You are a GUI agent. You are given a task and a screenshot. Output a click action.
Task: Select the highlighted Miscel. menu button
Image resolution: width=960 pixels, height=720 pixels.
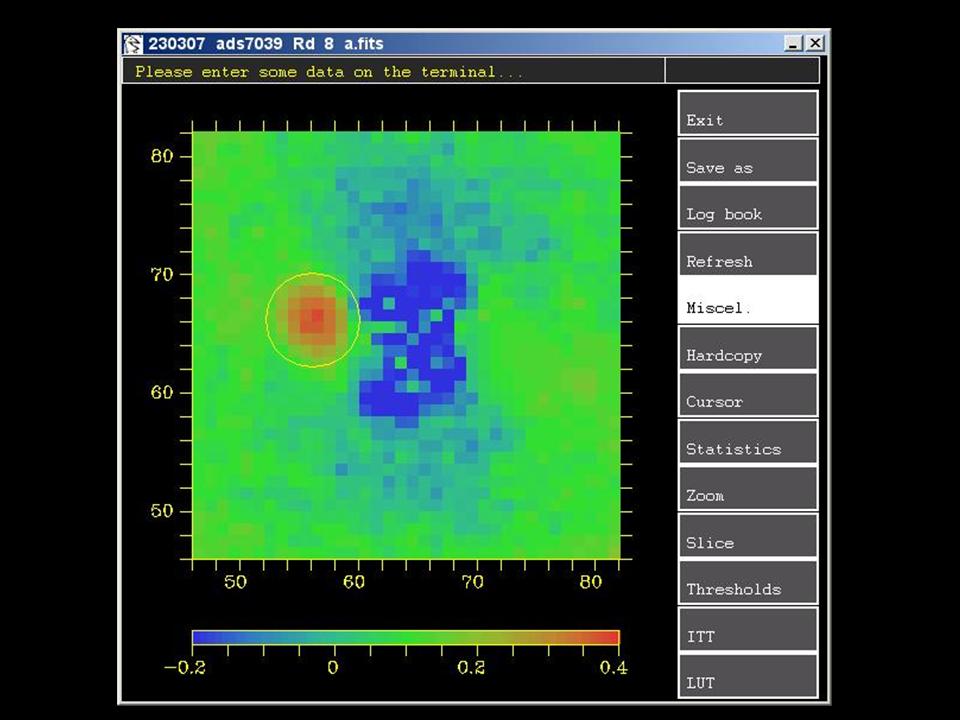tap(748, 301)
